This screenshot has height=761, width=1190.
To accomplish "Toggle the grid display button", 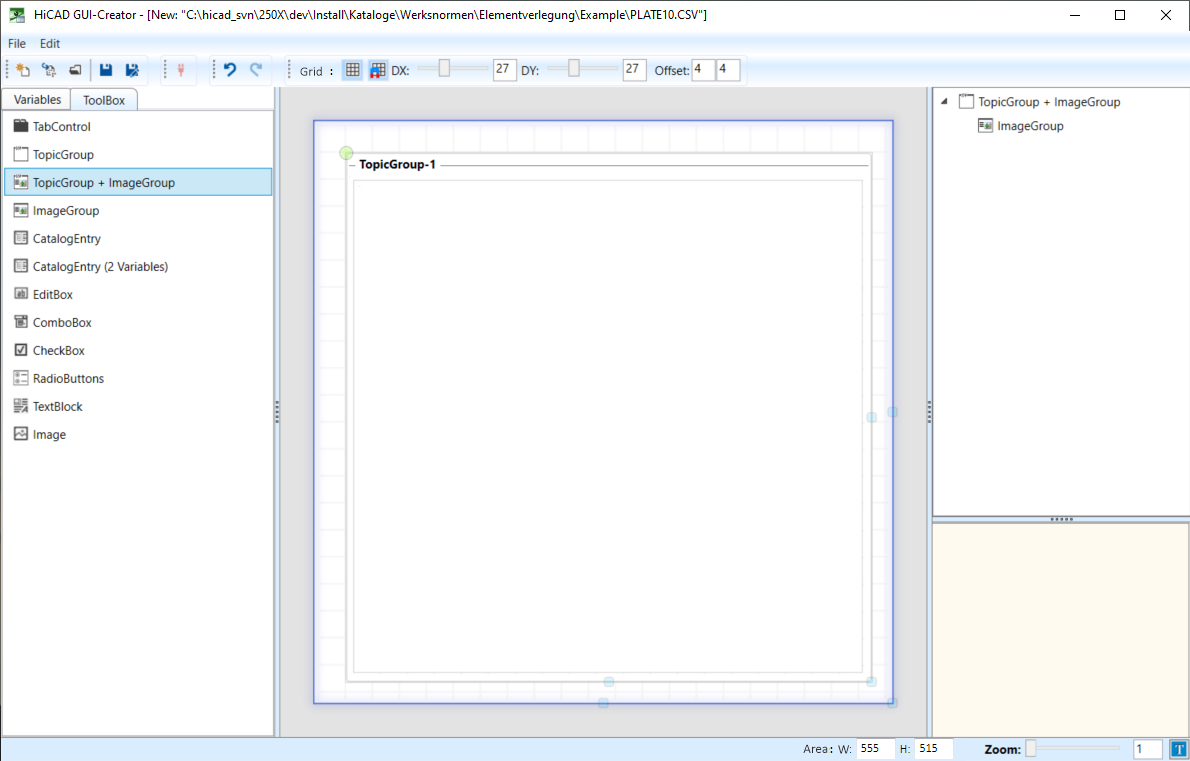I will click(x=352, y=70).
